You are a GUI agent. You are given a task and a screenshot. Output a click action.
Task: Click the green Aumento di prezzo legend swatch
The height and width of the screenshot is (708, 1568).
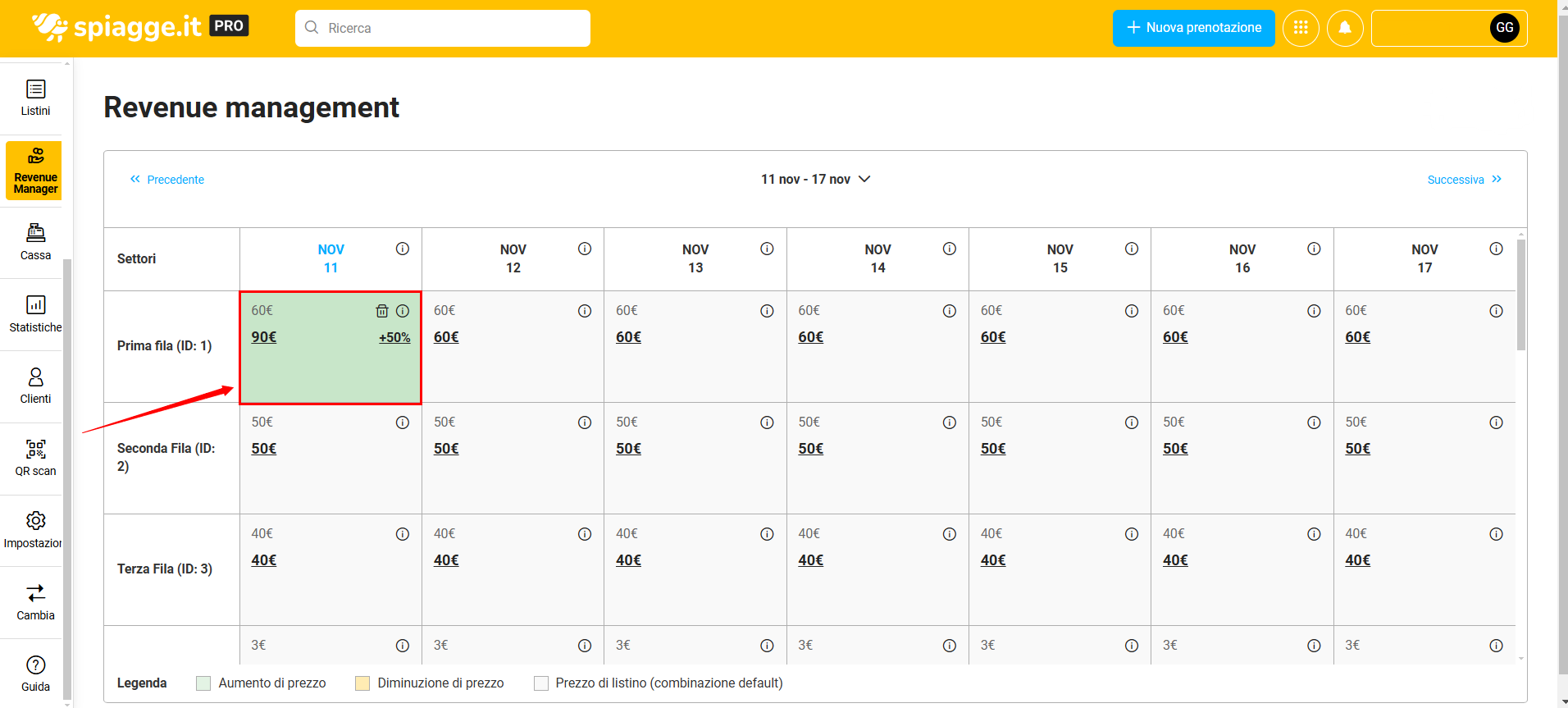203,683
